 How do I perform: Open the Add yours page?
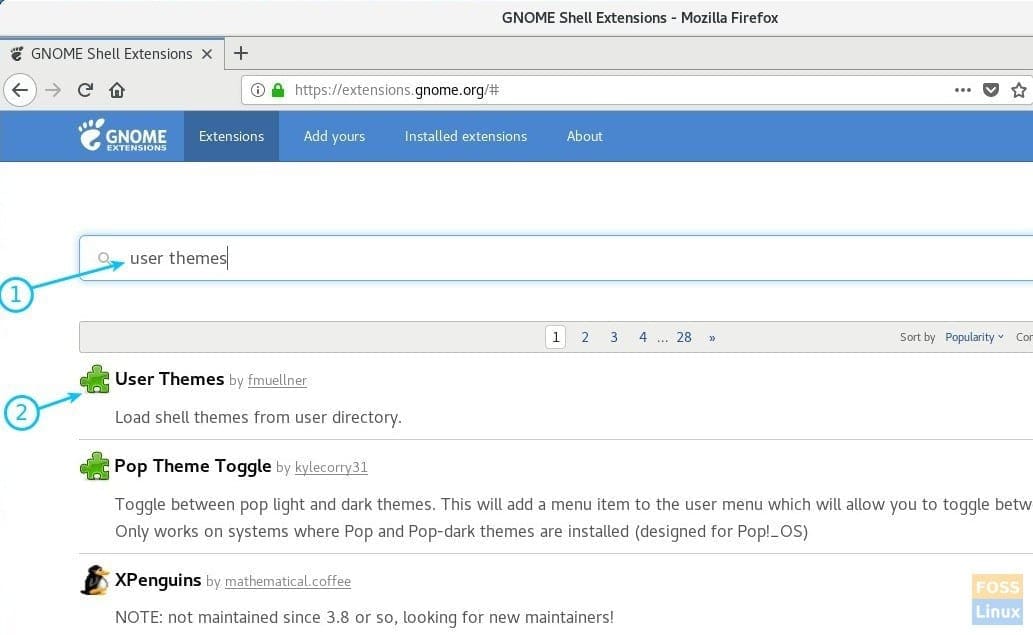coord(334,136)
